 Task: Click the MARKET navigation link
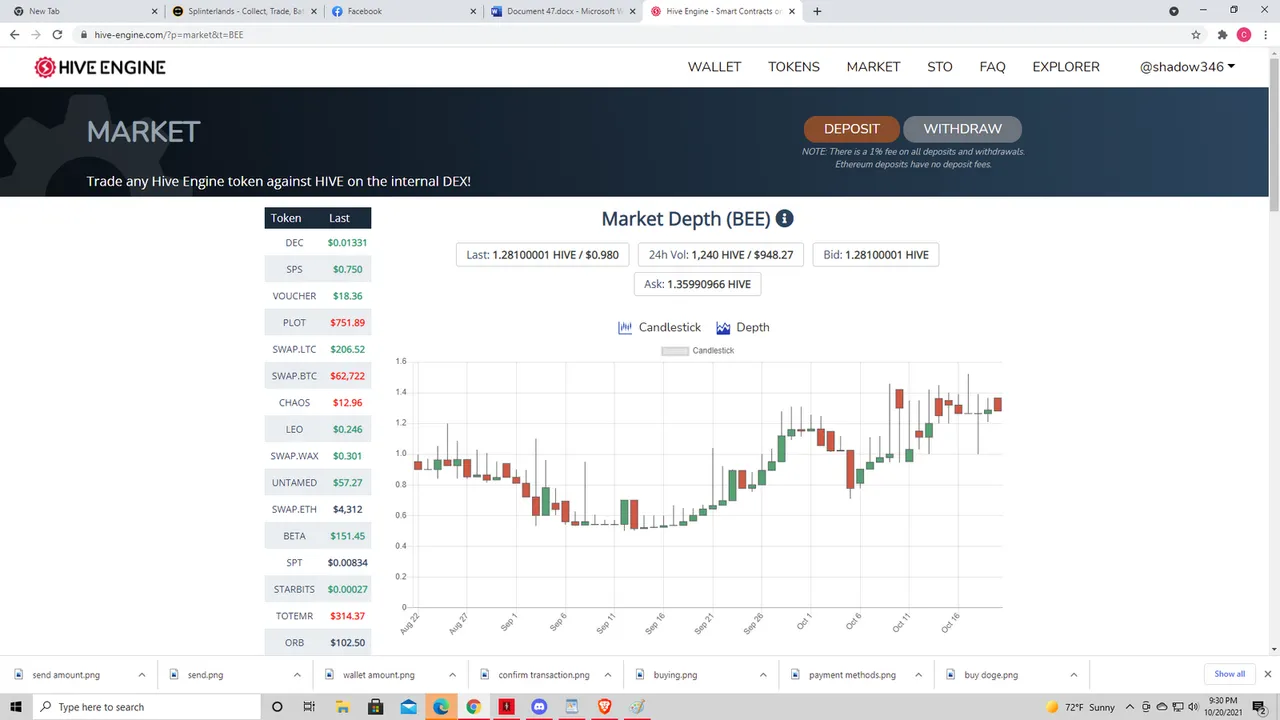pos(873,67)
